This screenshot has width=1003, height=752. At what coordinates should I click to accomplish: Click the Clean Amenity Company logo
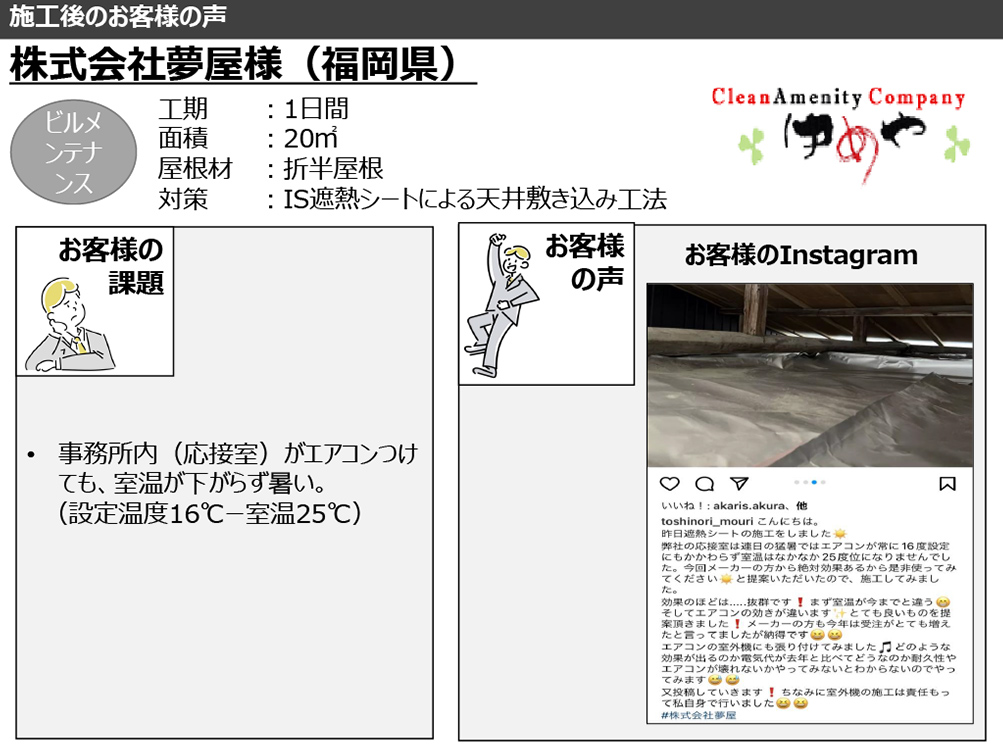839,99
